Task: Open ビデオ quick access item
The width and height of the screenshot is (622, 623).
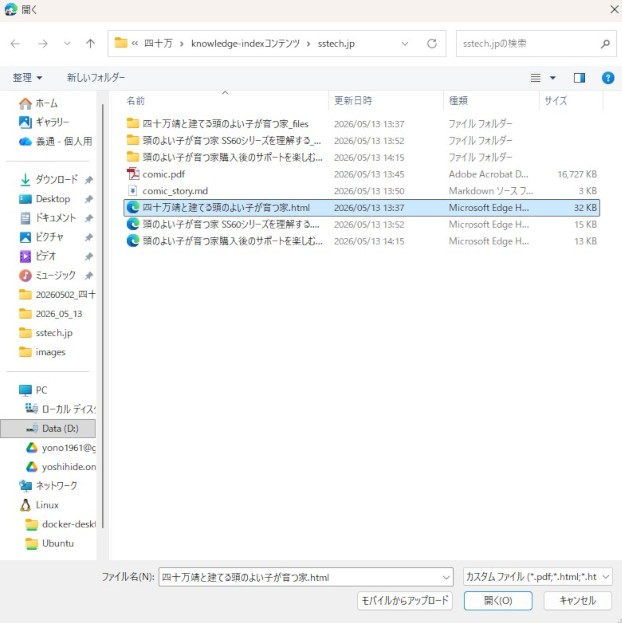Action: click(38, 256)
